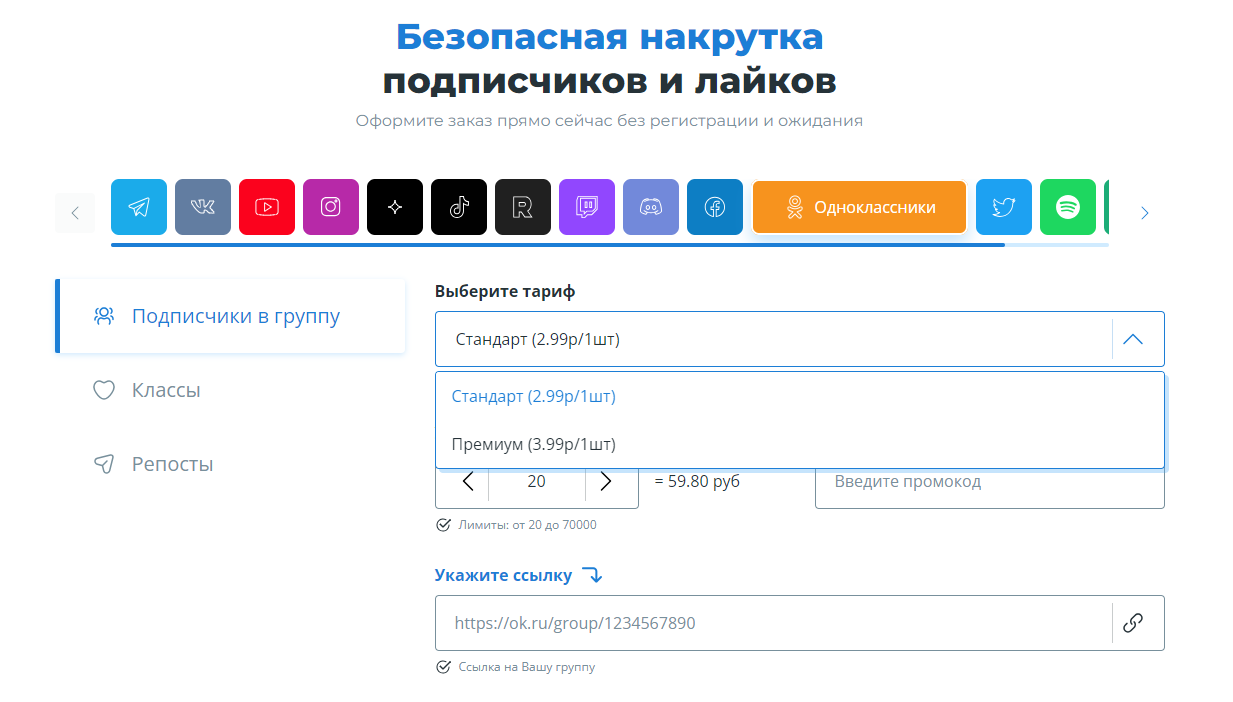Screen dimensions: 1233x702
Task: Select the black sparkle star service icon
Action: [395, 207]
